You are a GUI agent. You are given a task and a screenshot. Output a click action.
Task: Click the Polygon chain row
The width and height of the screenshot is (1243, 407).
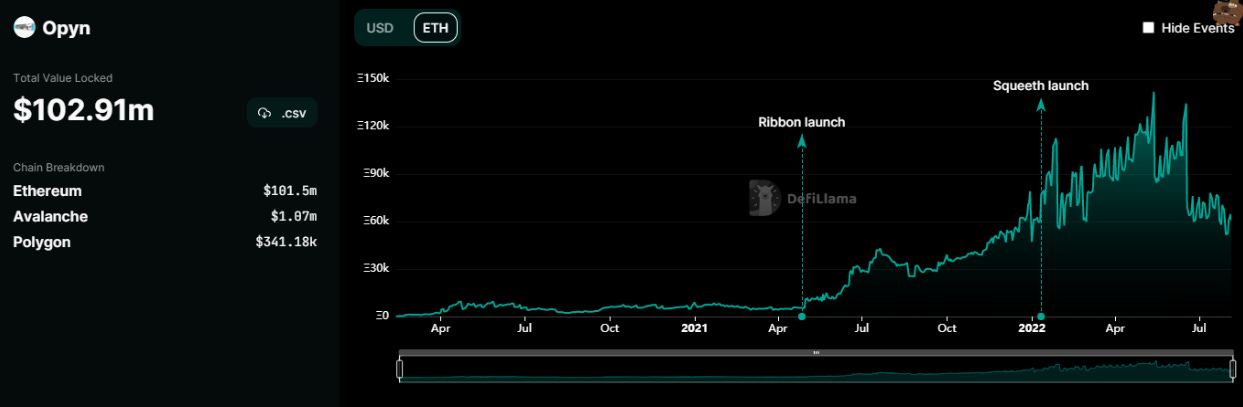pos(165,242)
